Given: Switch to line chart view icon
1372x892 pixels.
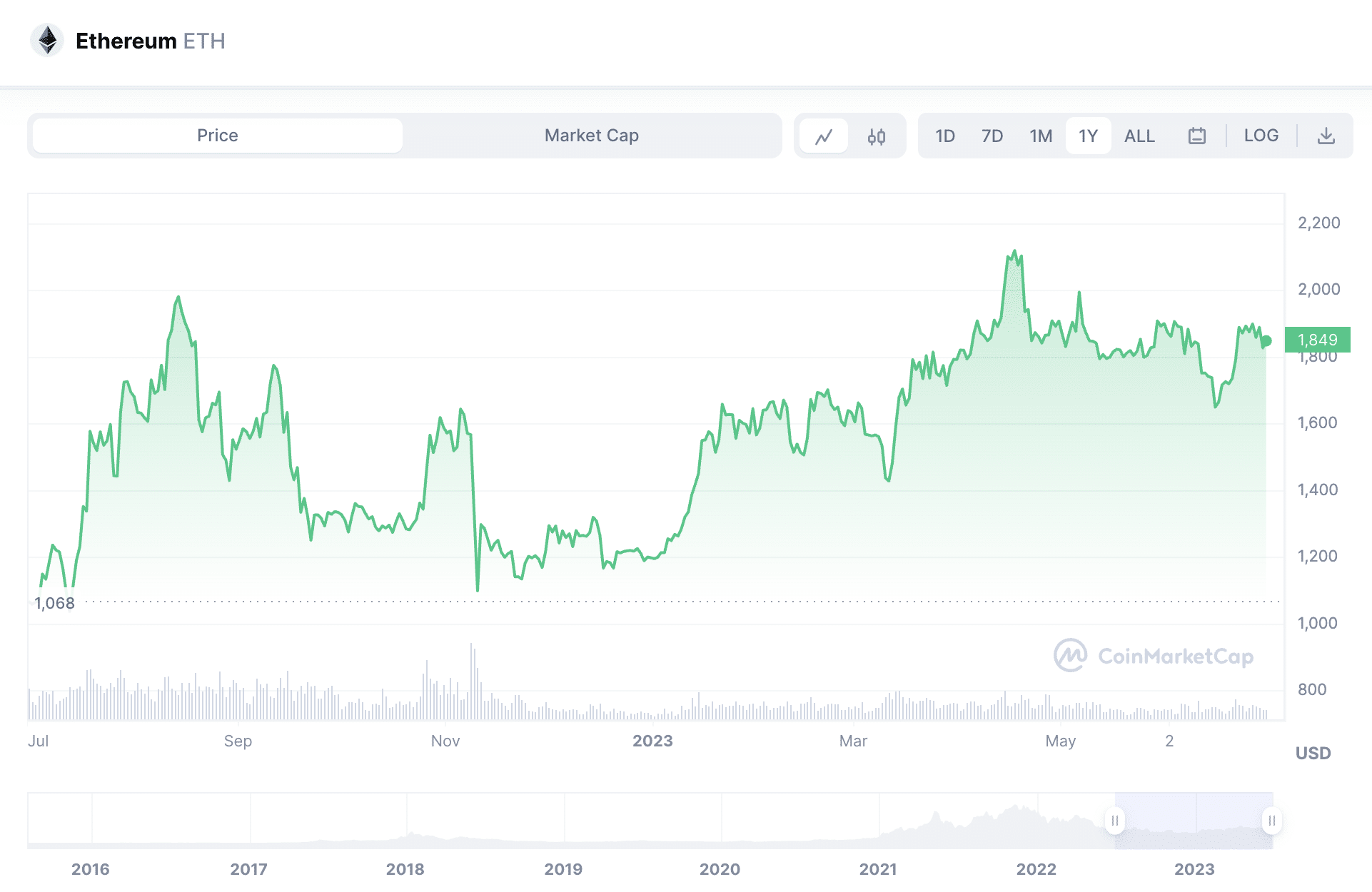Looking at the screenshot, I should tap(824, 136).
